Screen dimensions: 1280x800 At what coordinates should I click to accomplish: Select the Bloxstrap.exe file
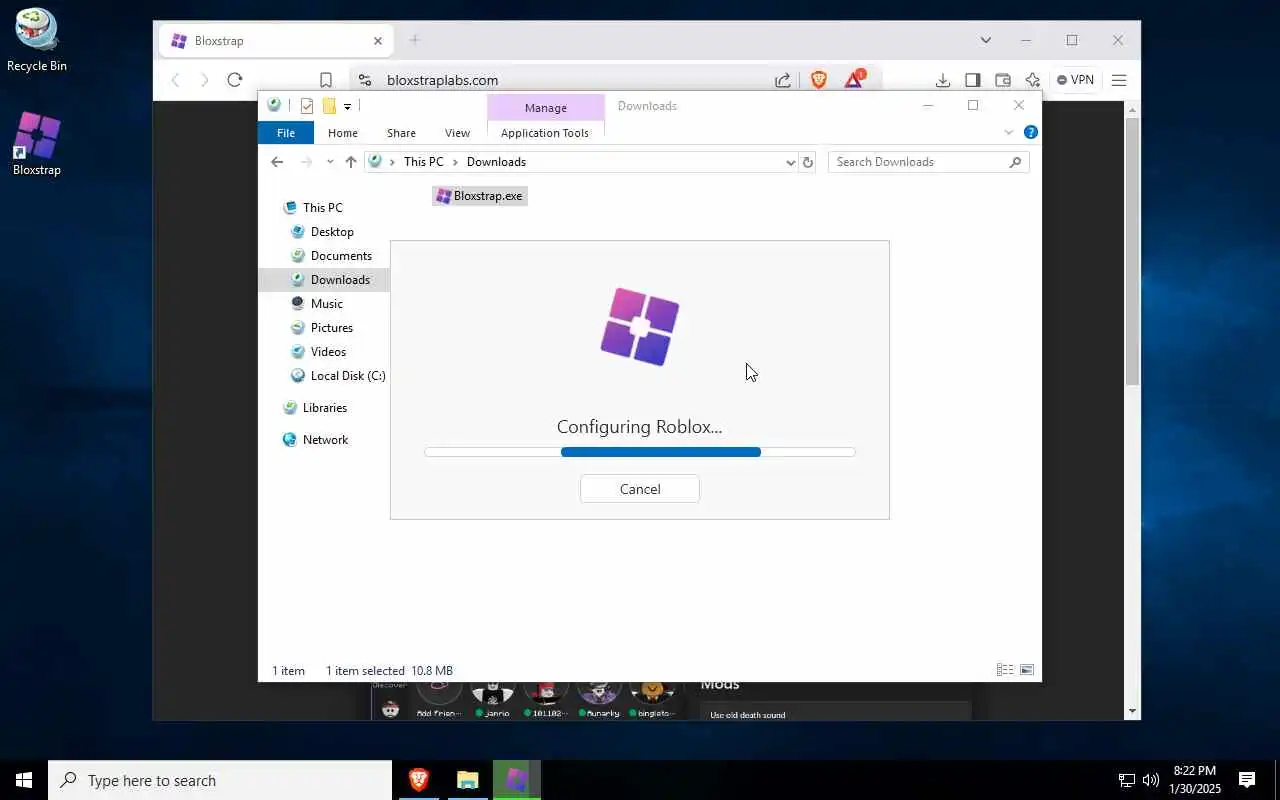pyautogui.click(x=479, y=196)
